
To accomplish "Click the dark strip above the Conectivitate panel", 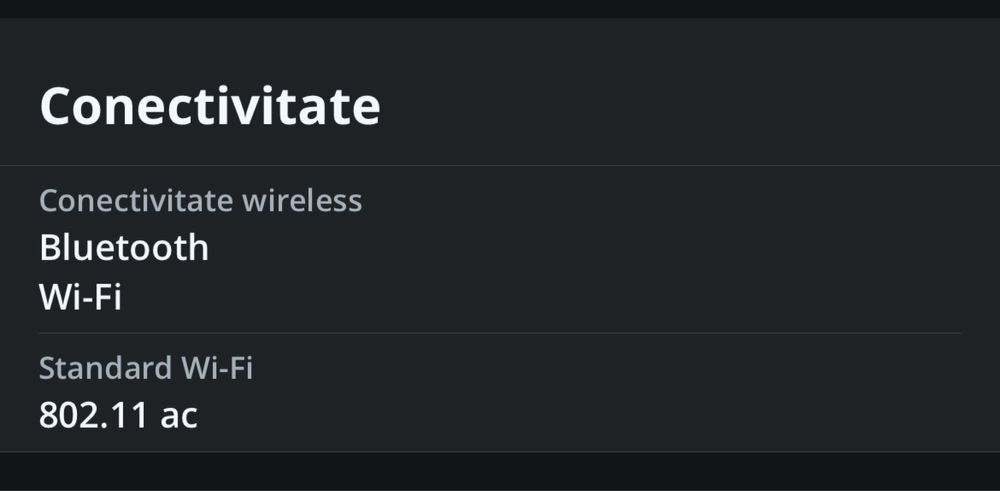I will tap(500, 8).
